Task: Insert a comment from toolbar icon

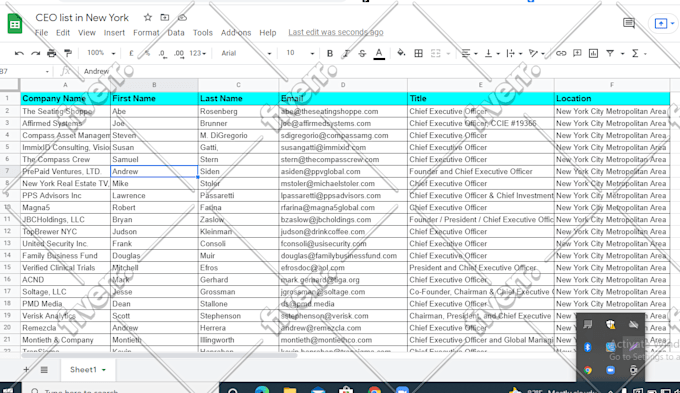Action: 577,53
